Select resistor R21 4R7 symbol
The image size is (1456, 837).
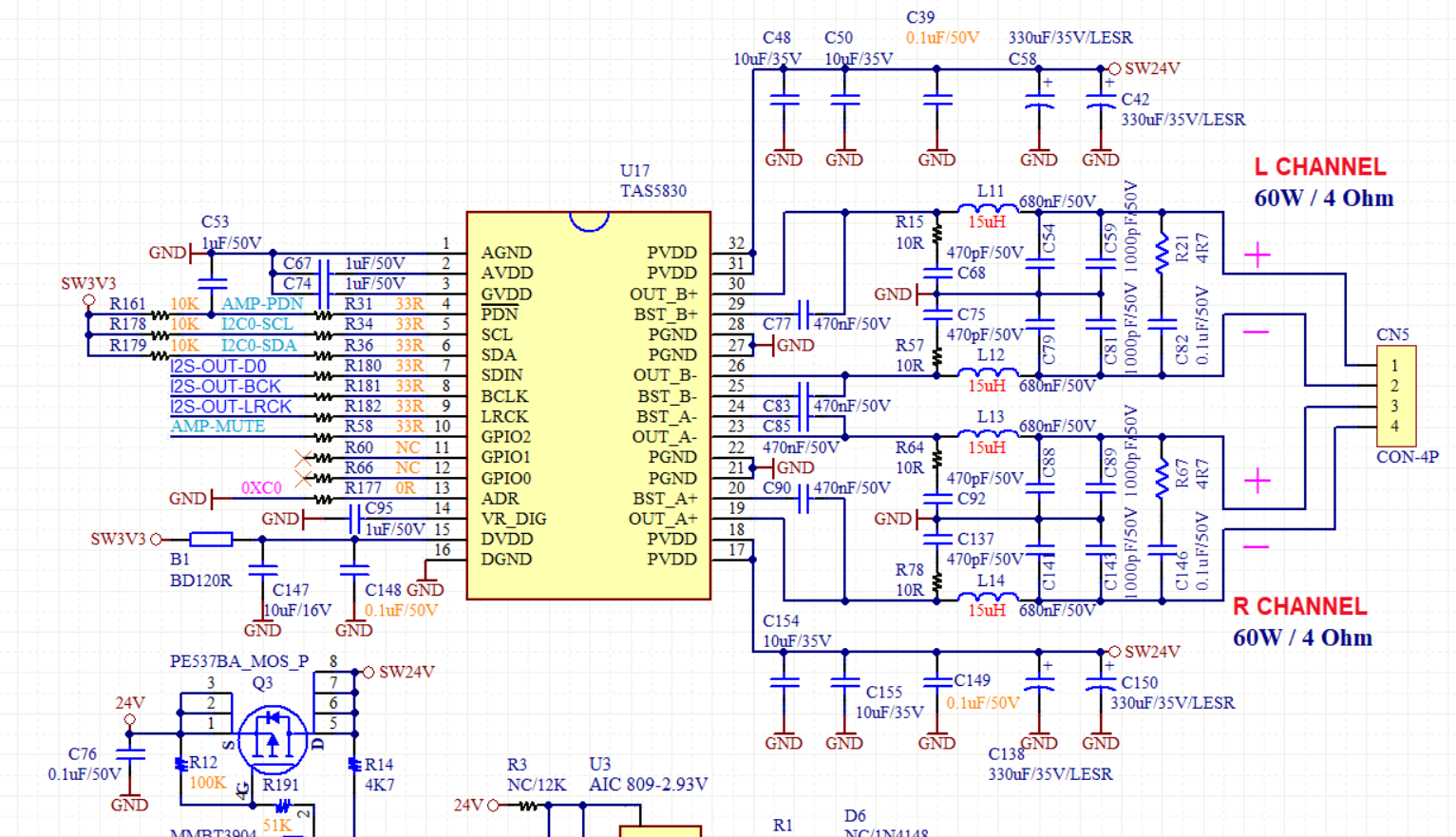[1162, 253]
